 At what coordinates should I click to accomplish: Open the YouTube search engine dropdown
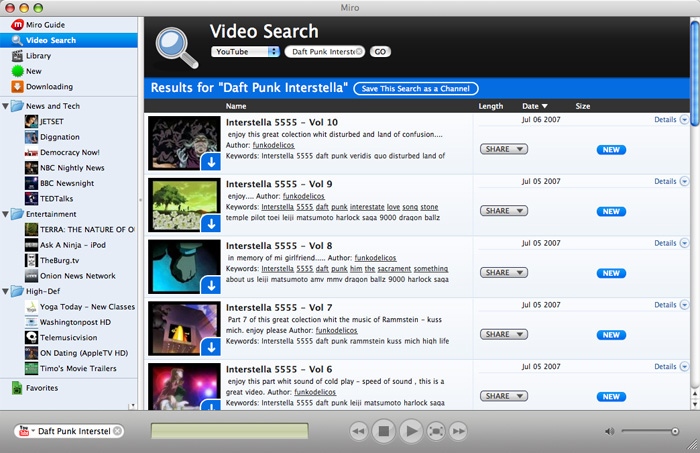[246, 51]
